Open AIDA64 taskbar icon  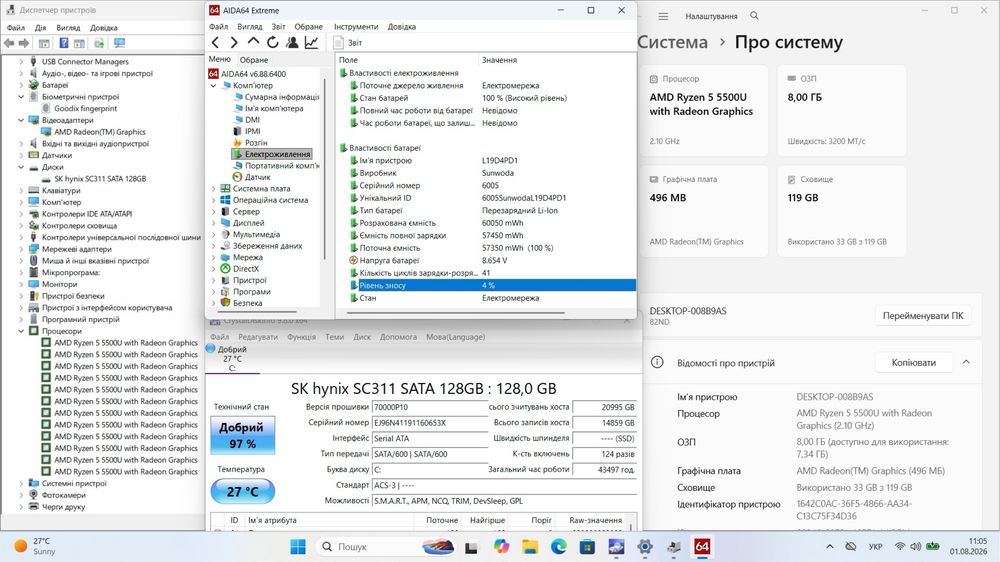click(702, 547)
